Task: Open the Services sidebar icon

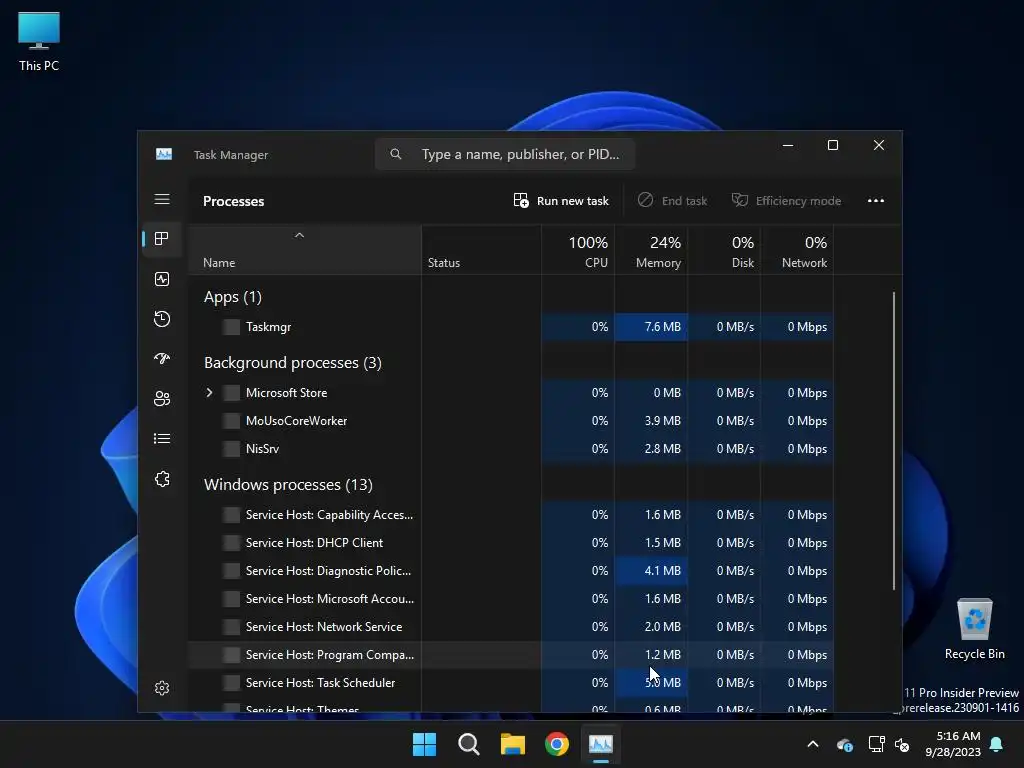Action: click(x=162, y=479)
